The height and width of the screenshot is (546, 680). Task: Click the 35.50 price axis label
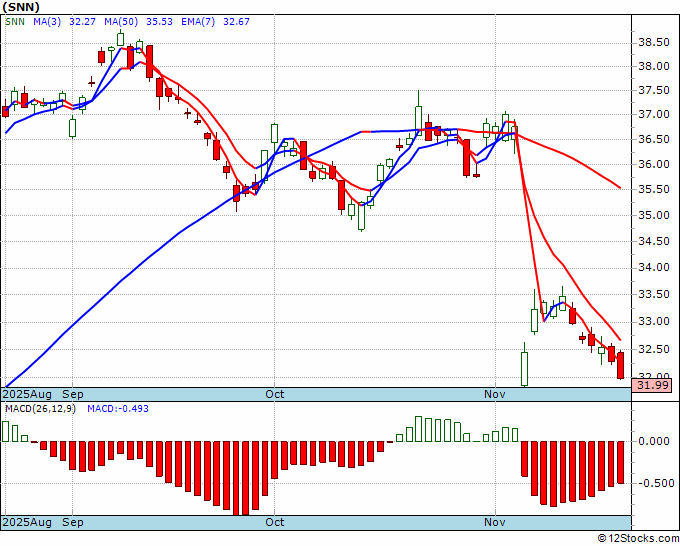pos(654,190)
